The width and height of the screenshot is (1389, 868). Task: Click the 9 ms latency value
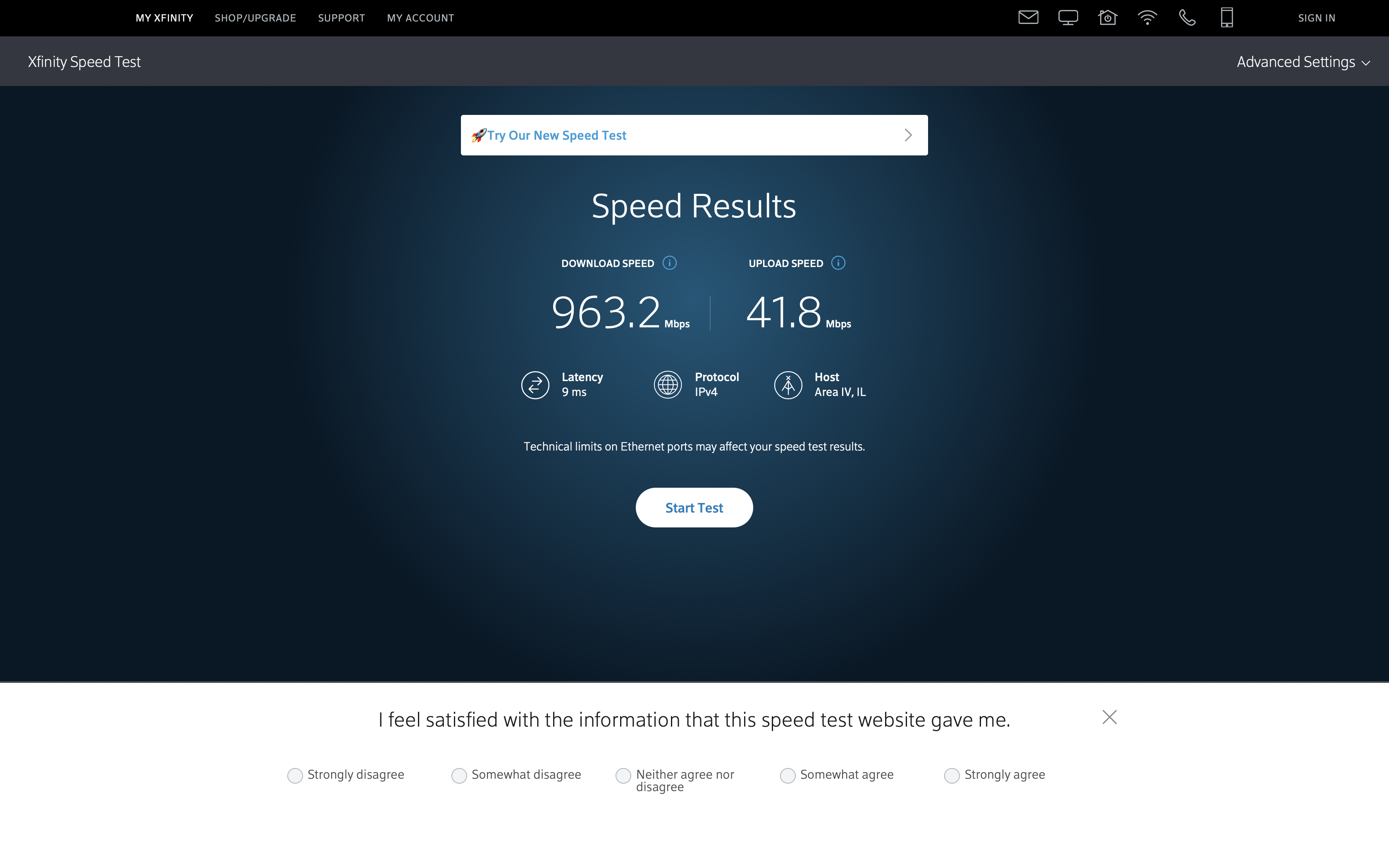(x=574, y=392)
